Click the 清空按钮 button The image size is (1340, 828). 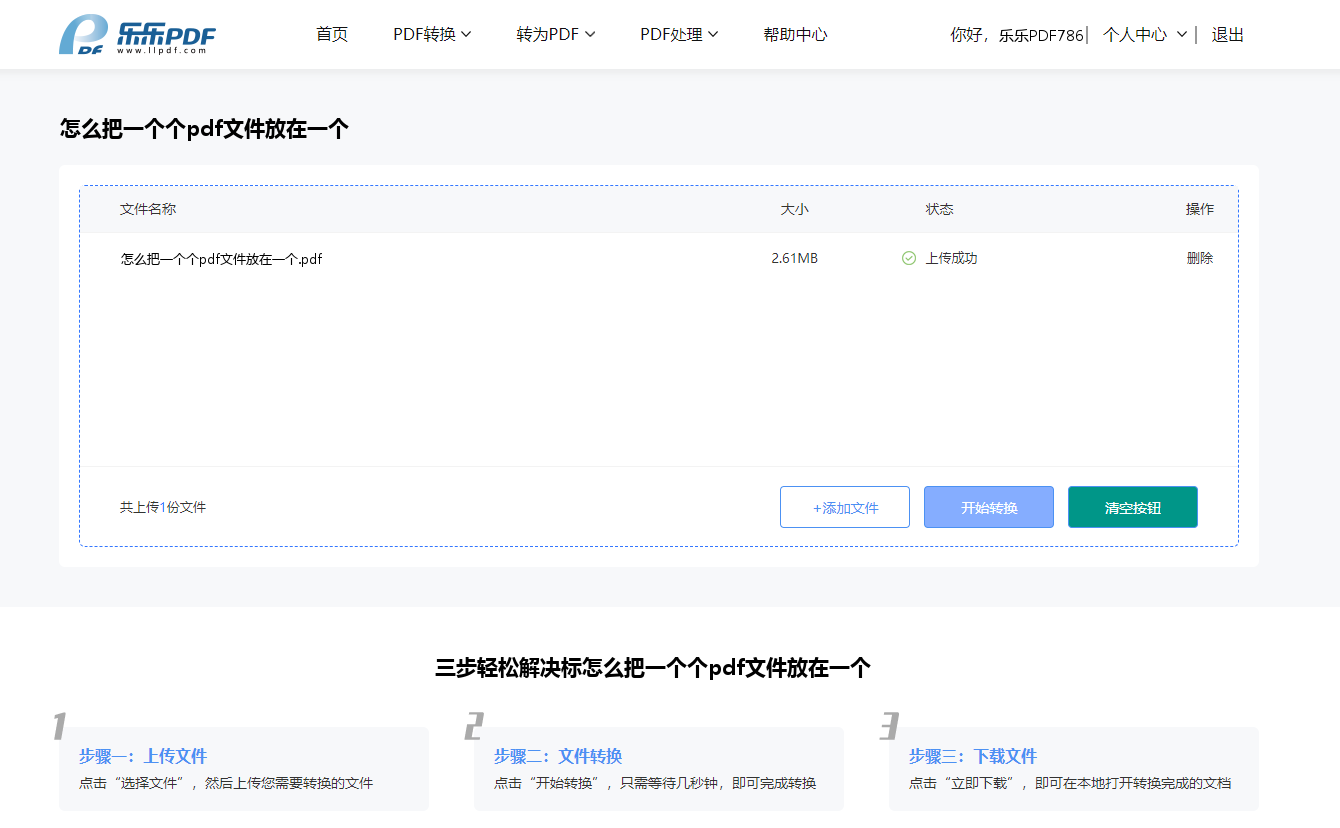[x=1133, y=507]
